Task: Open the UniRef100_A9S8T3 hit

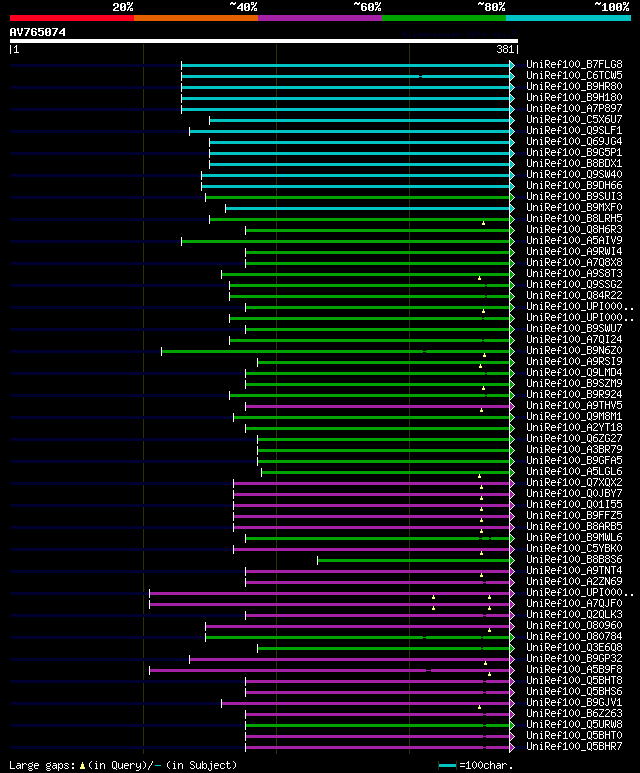Action: (x=574, y=274)
